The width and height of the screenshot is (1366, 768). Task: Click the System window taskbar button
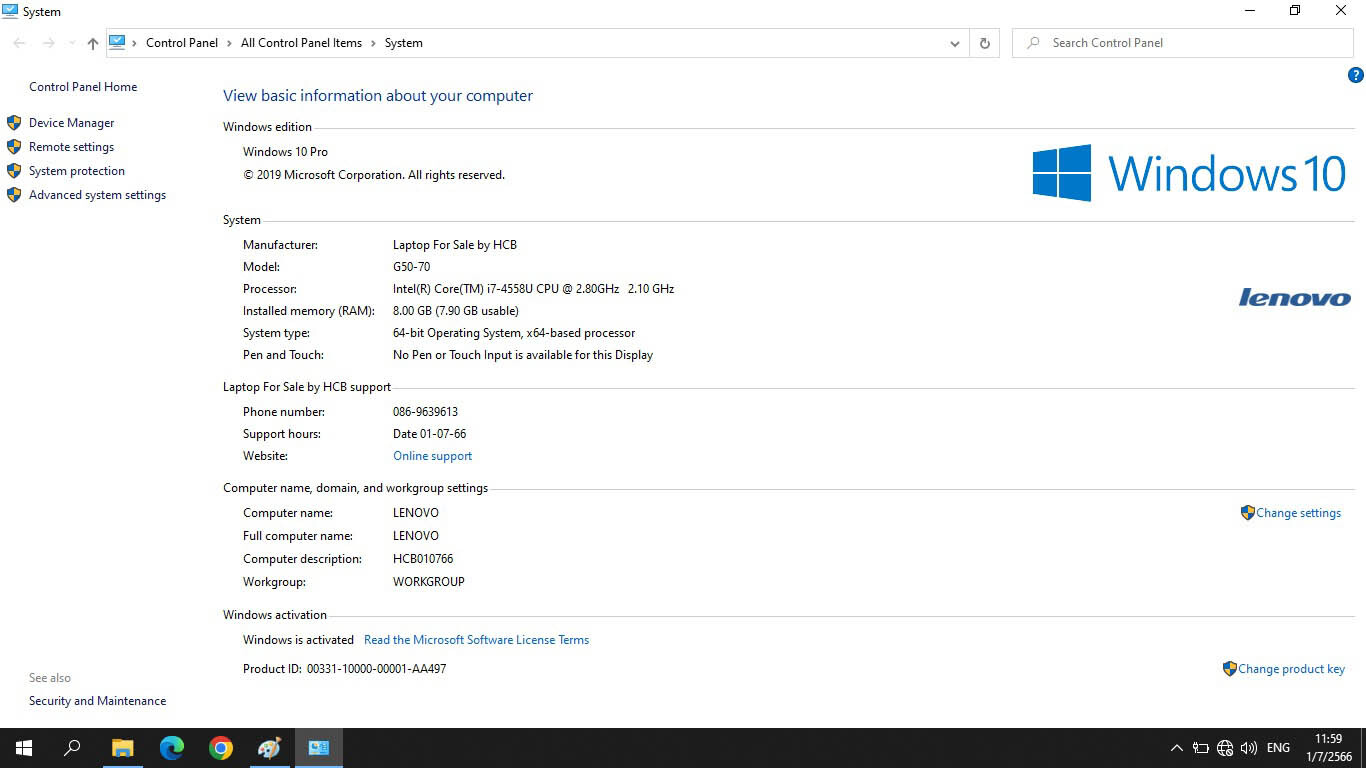pyautogui.click(x=319, y=748)
